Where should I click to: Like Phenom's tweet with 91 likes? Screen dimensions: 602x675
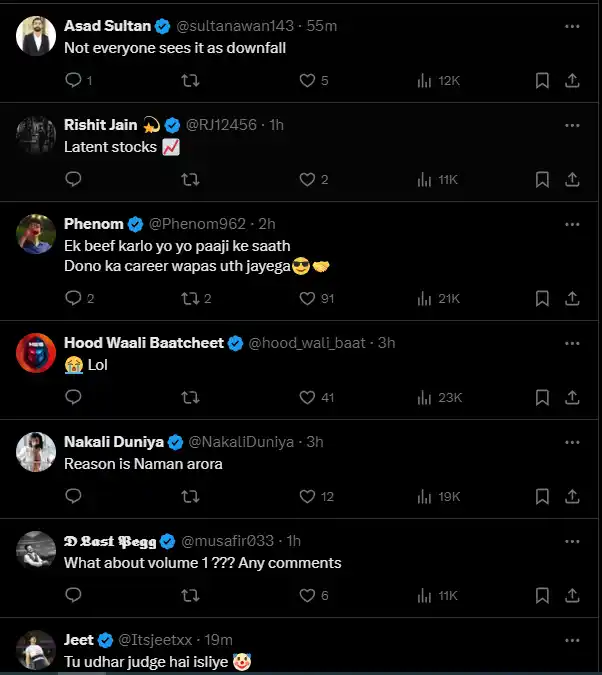point(308,298)
